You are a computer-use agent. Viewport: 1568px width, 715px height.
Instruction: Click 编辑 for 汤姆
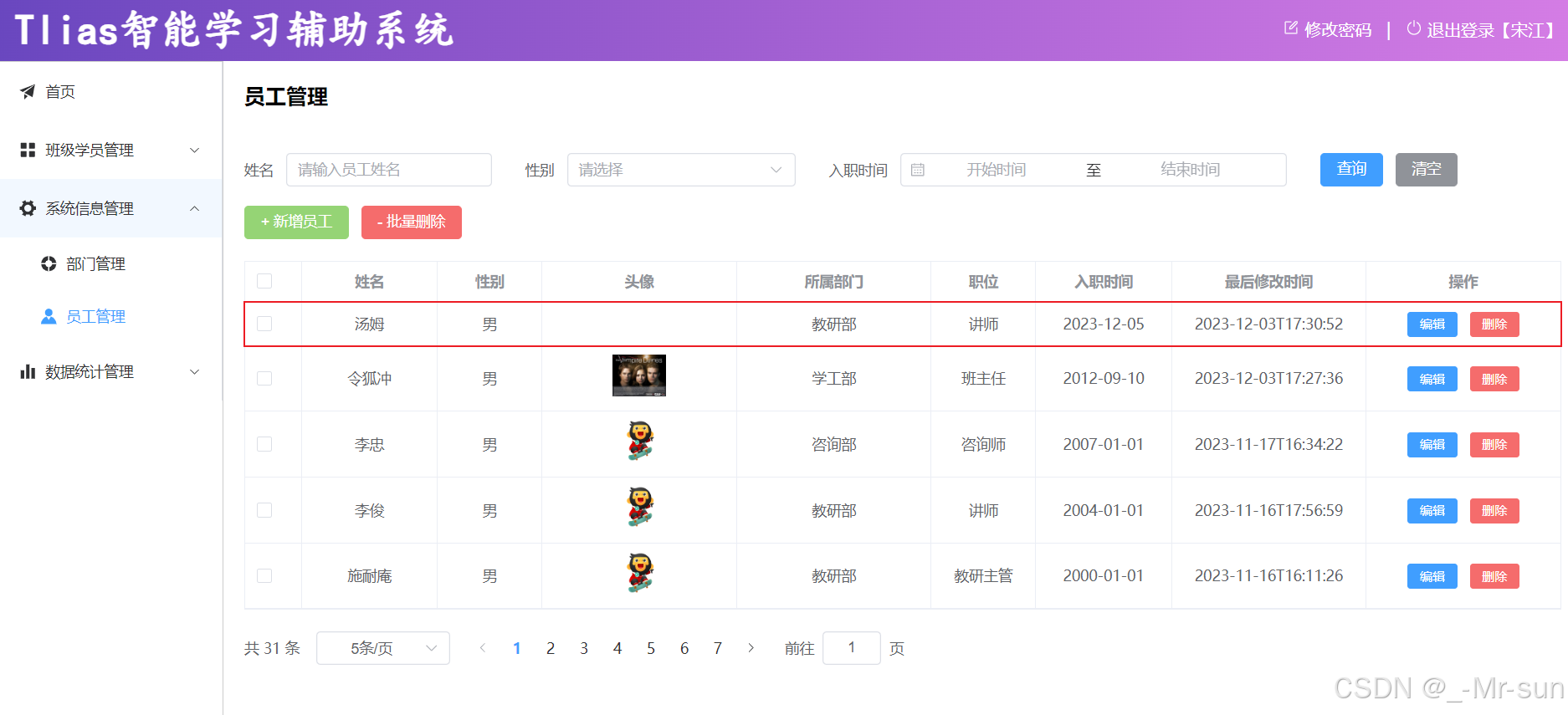pos(1432,324)
